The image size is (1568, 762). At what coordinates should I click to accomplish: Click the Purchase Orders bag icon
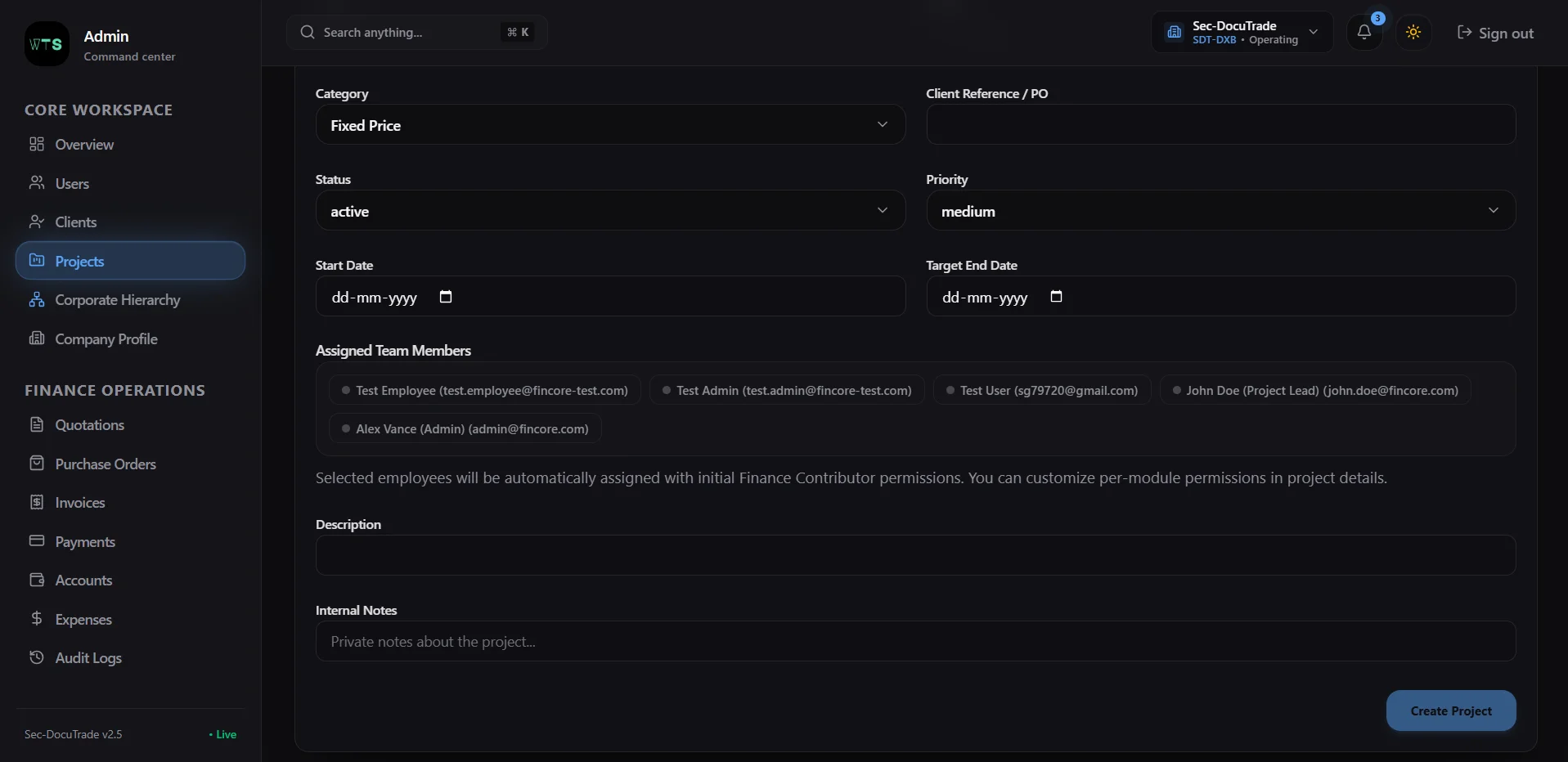coord(37,463)
